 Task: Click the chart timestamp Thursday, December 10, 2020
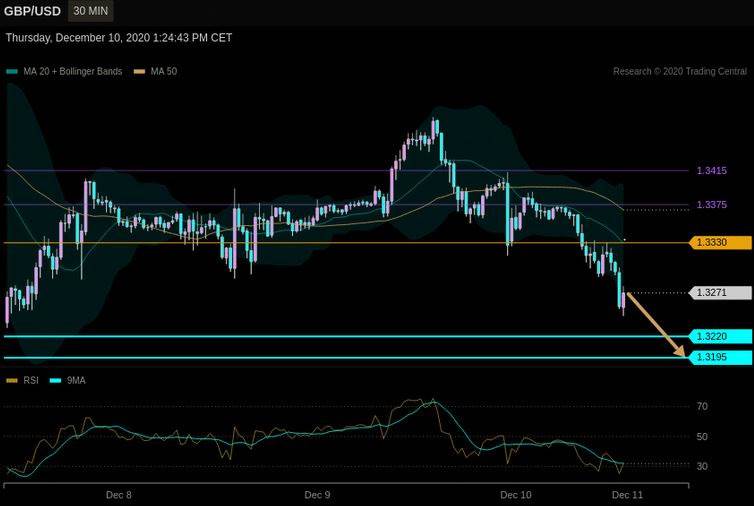point(119,38)
